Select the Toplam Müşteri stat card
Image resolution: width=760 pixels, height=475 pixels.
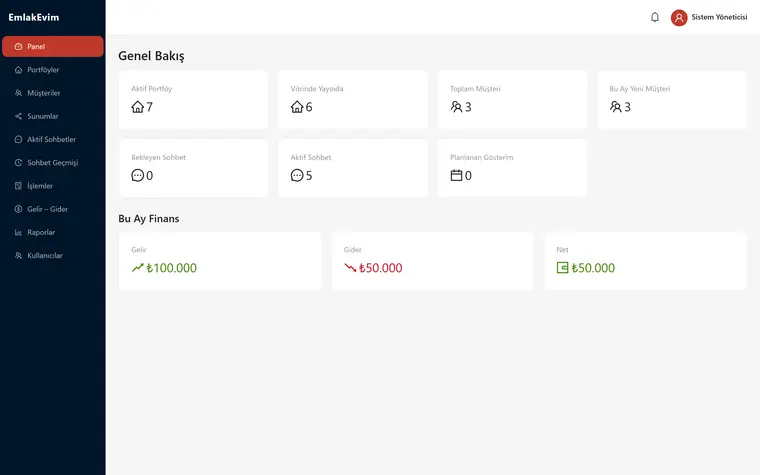tap(512, 100)
